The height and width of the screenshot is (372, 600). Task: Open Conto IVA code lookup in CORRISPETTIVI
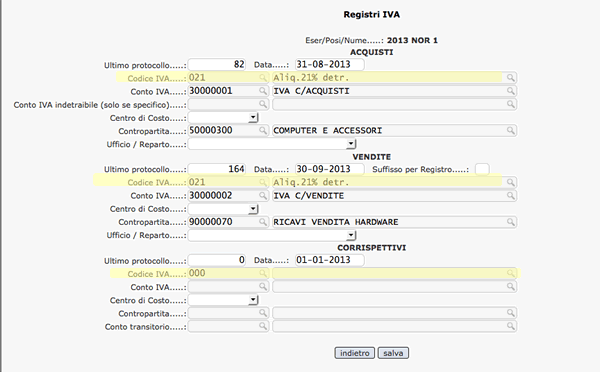[x=263, y=287]
